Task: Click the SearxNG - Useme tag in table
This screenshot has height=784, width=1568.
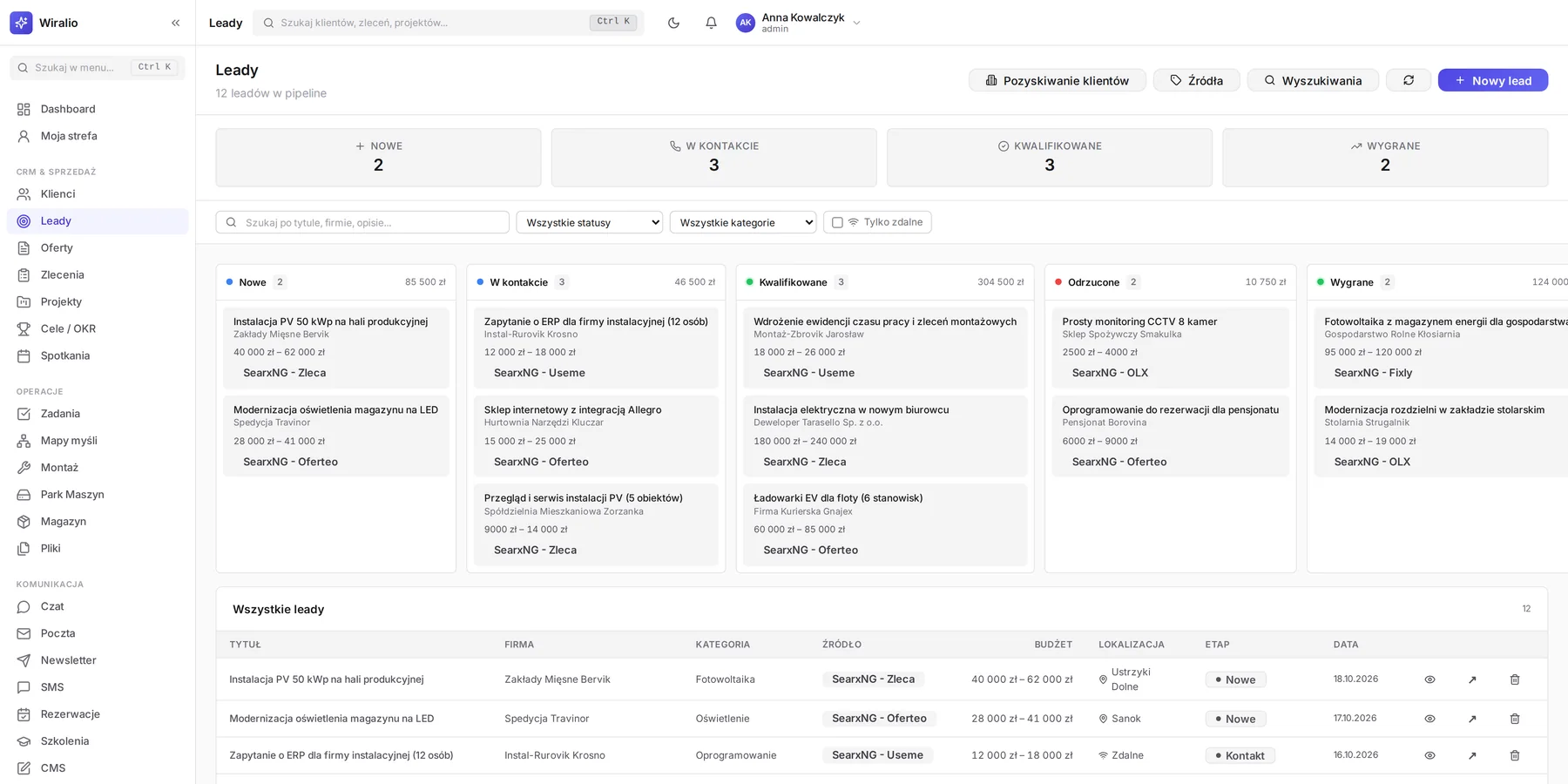Action: click(x=877, y=755)
